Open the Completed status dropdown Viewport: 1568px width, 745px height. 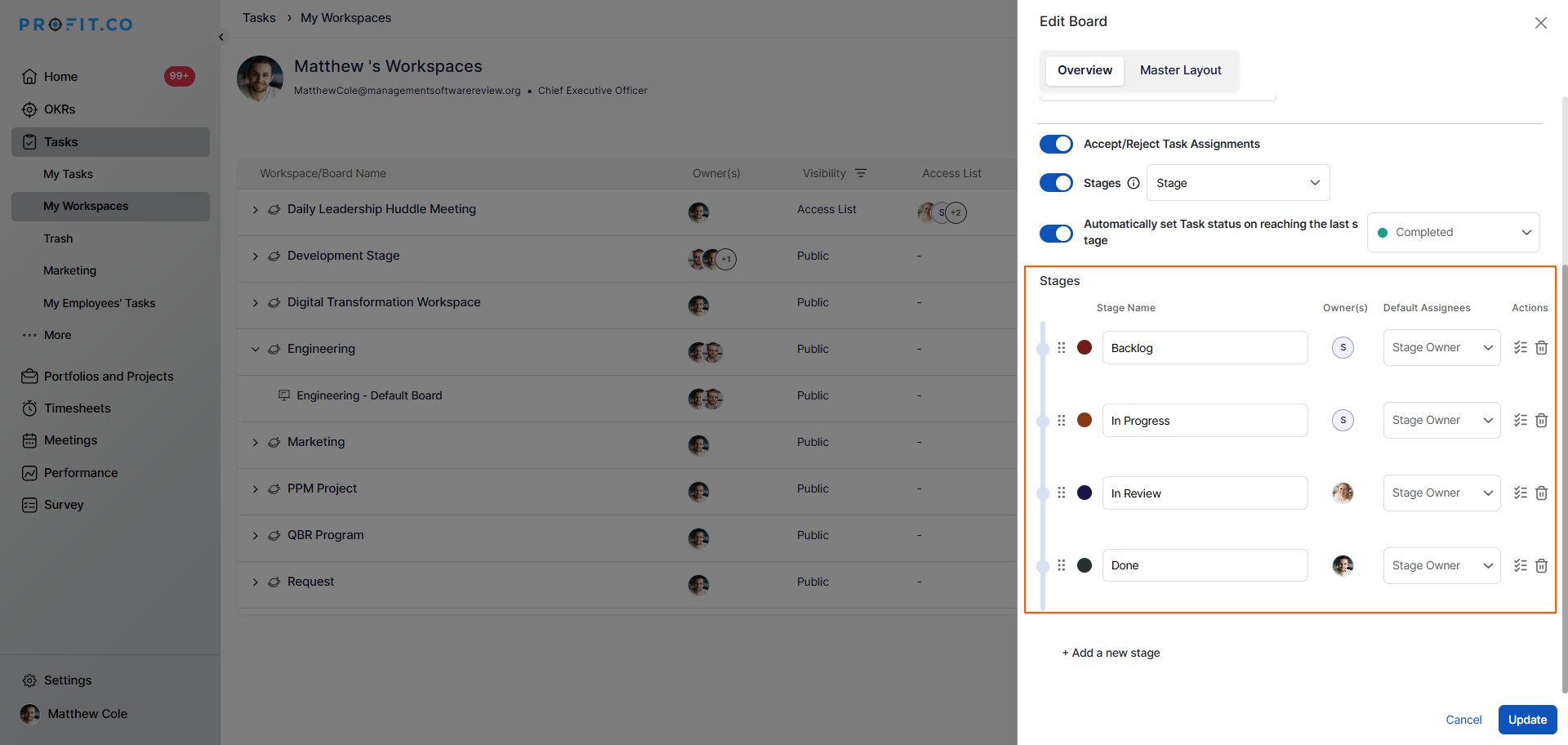1453,233
